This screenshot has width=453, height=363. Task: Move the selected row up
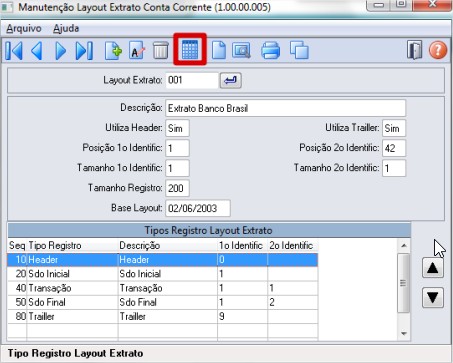(433, 268)
